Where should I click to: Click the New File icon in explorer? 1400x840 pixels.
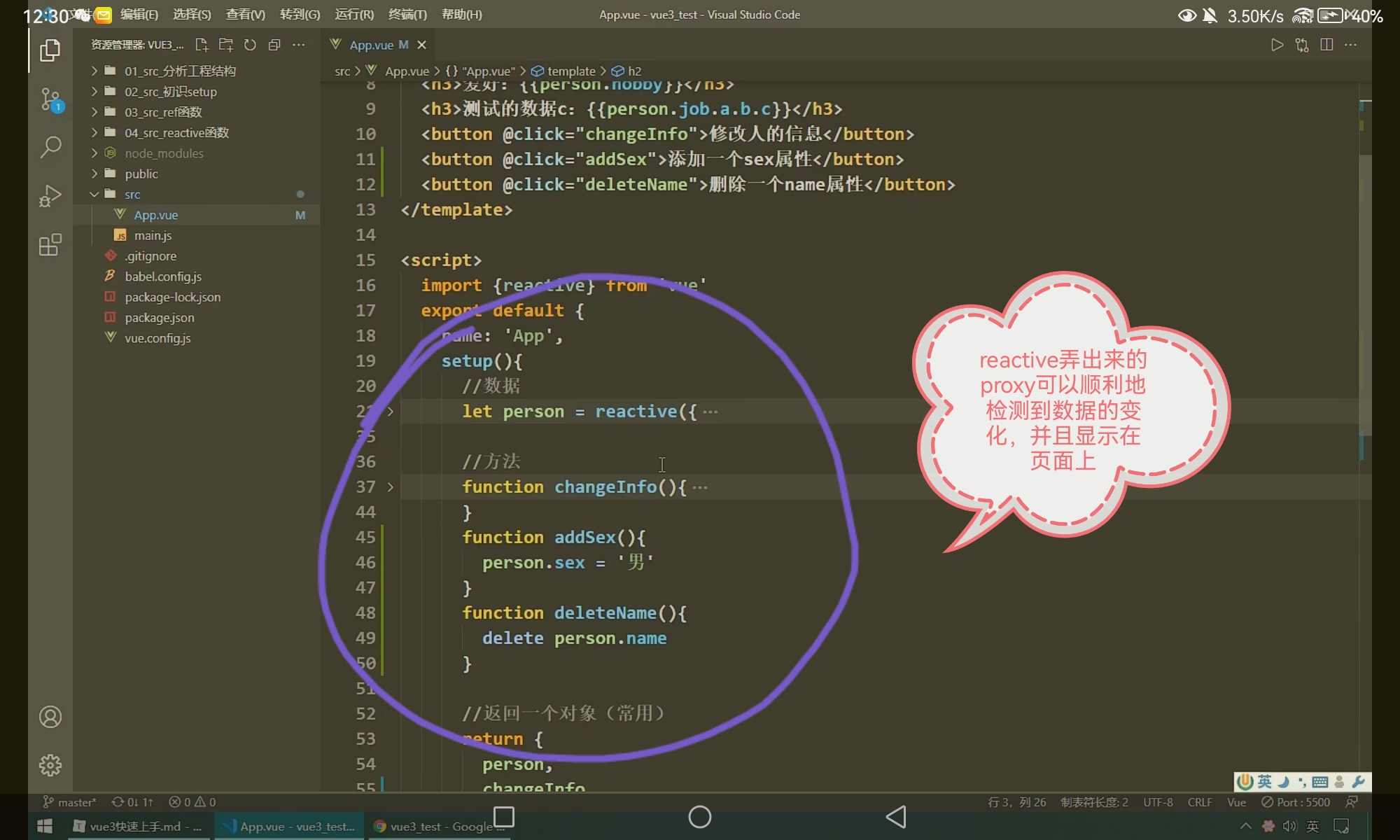(x=202, y=45)
